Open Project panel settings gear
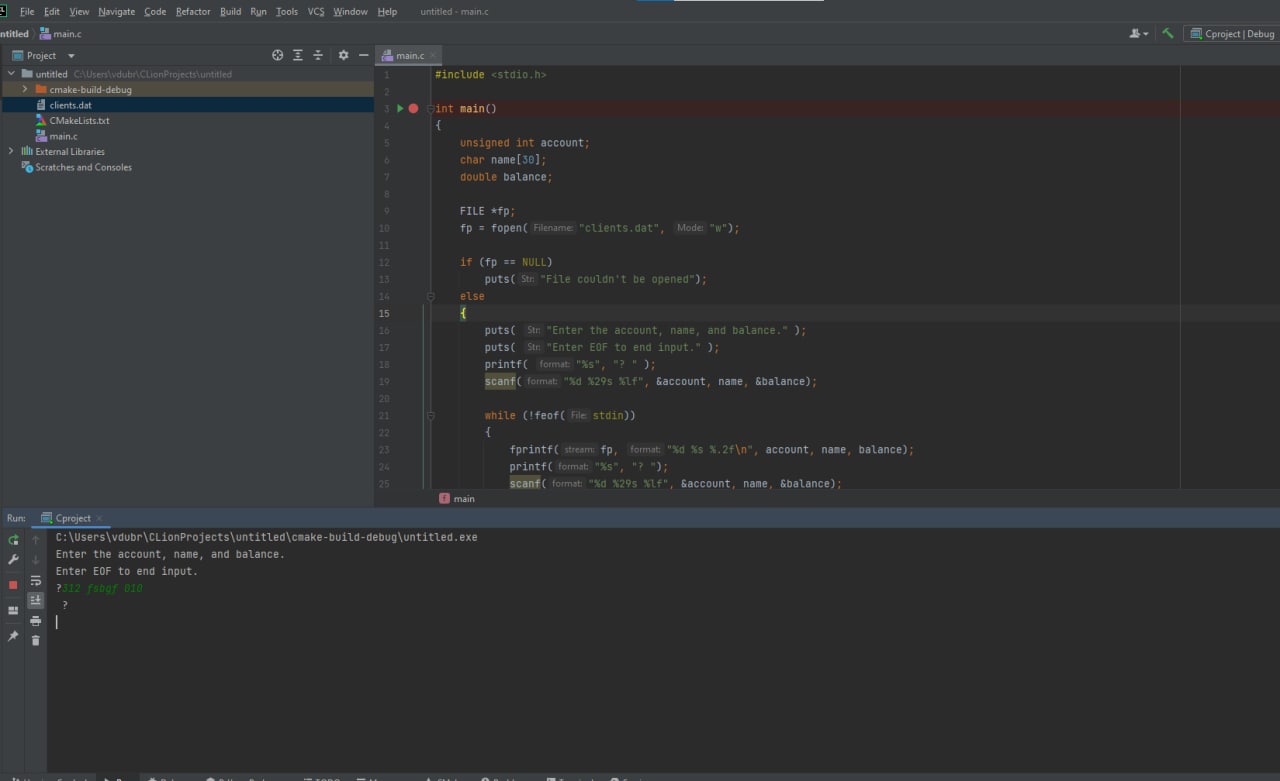 coord(343,55)
